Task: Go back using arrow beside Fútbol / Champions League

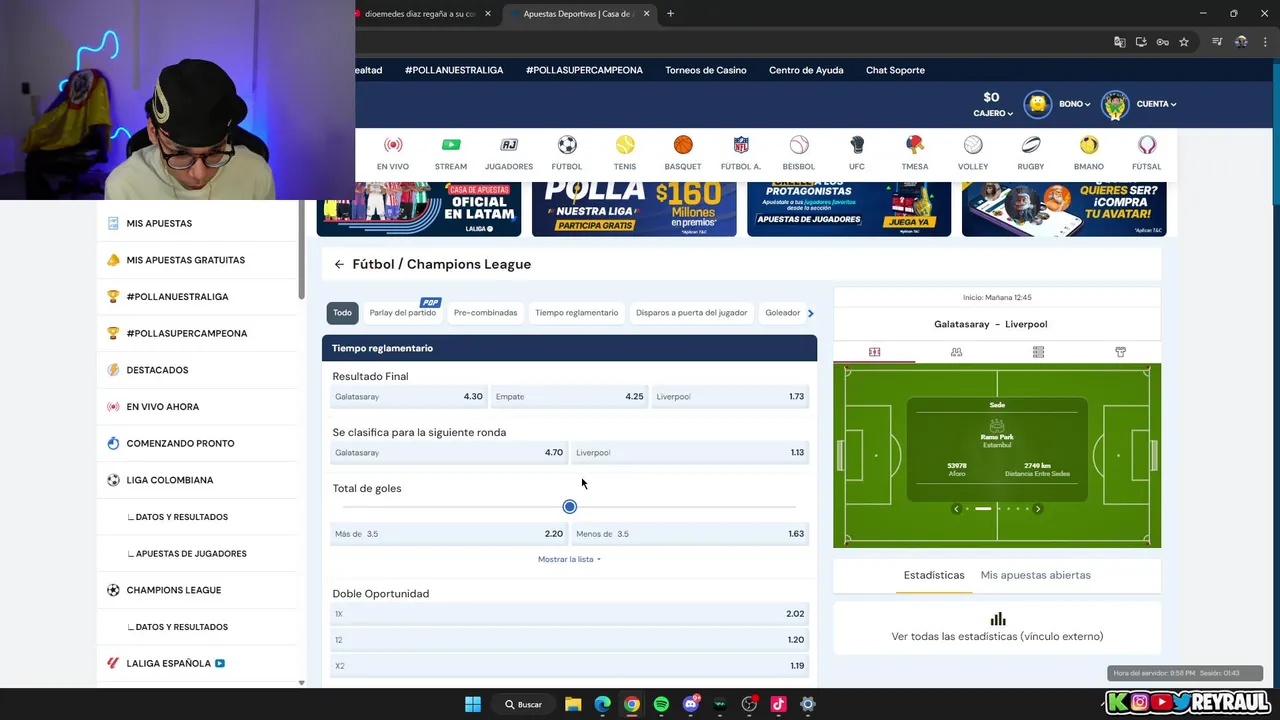Action: tap(339, 264)
